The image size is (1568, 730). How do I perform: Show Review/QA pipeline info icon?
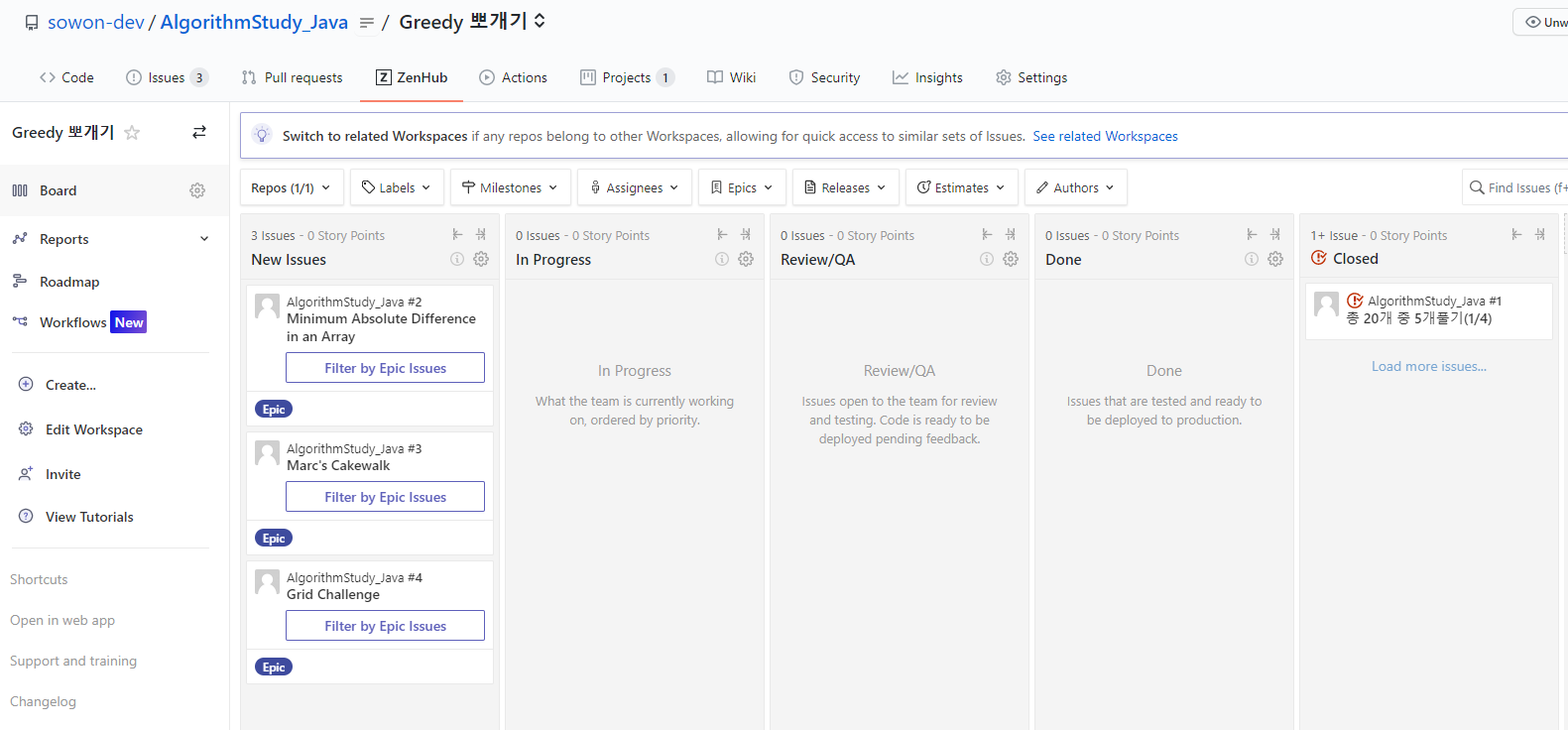(x=987, y=259)
